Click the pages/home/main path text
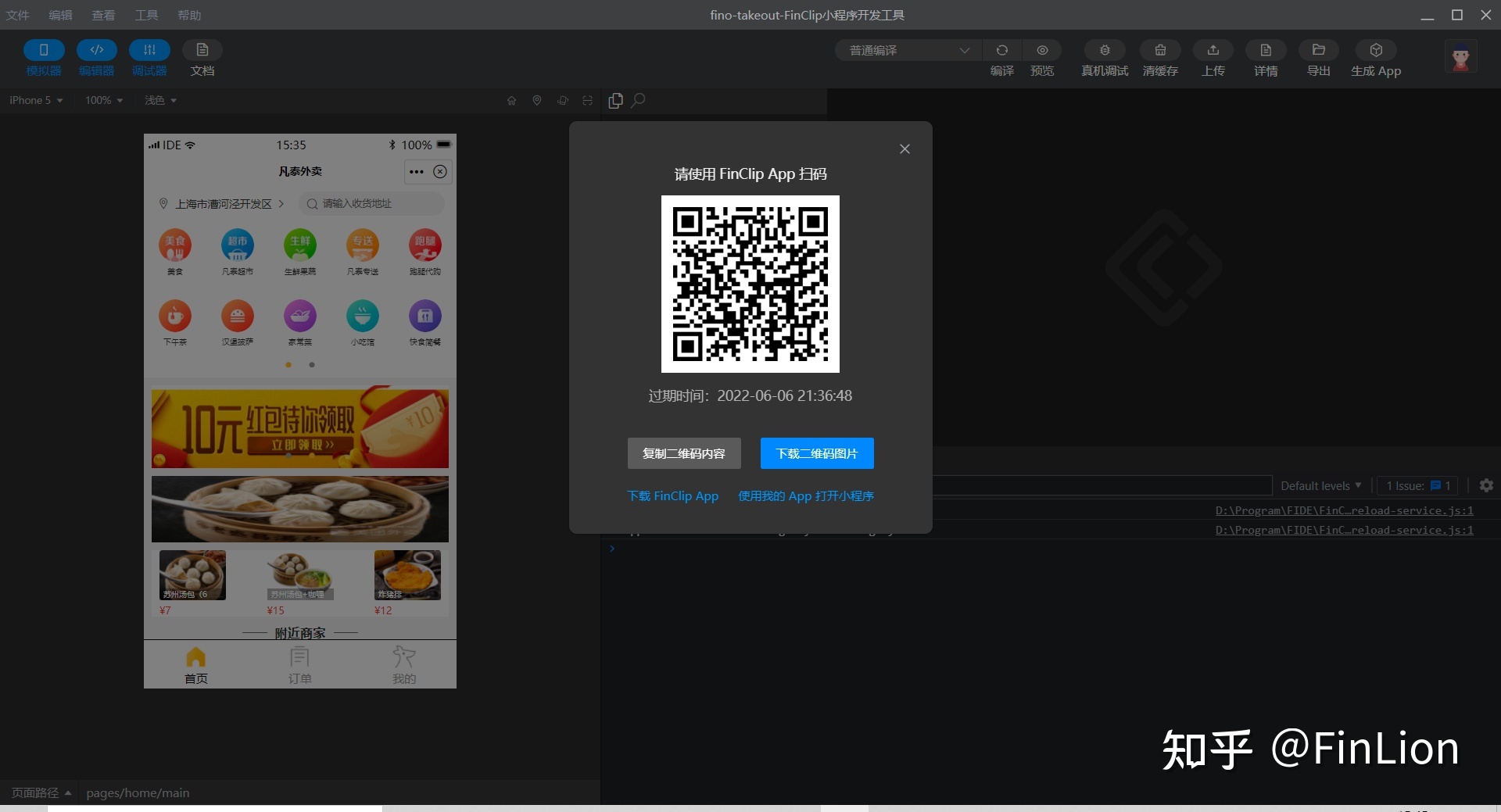Screen dimensions: 1501x812 [138, 792]
